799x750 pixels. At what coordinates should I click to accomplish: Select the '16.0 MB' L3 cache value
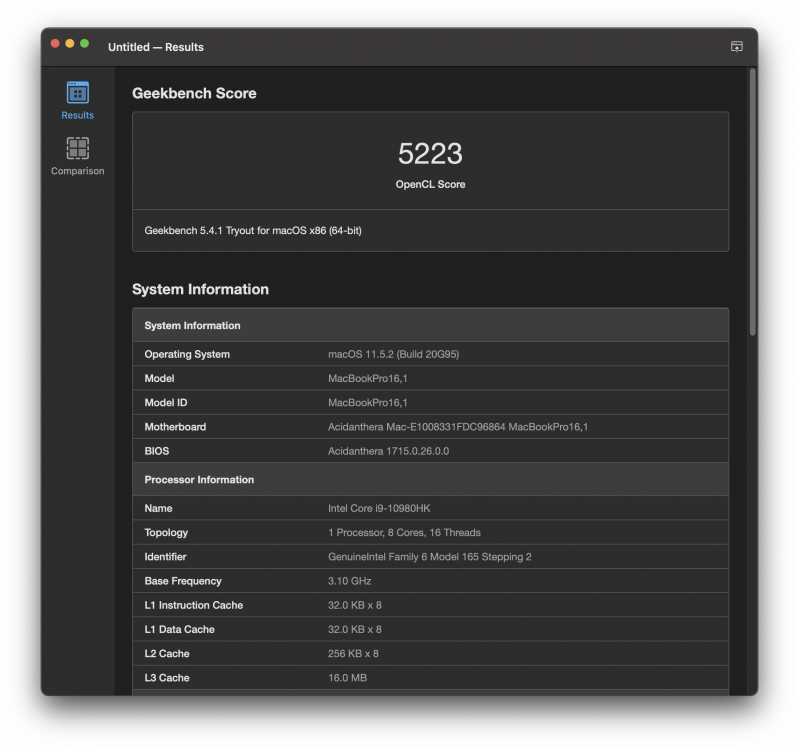348,678
